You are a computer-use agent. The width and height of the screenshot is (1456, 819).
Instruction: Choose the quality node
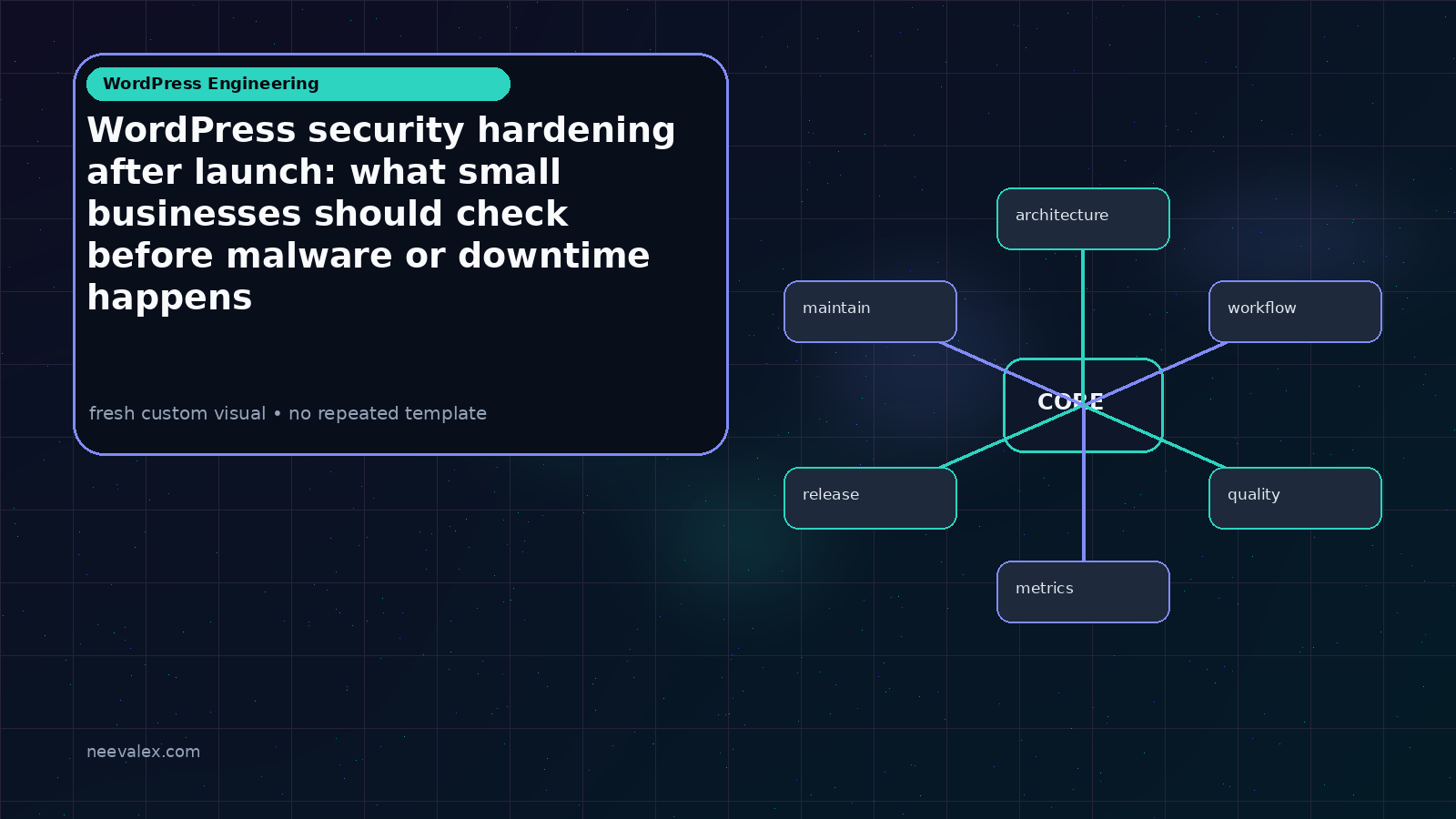click(1295, 498)
